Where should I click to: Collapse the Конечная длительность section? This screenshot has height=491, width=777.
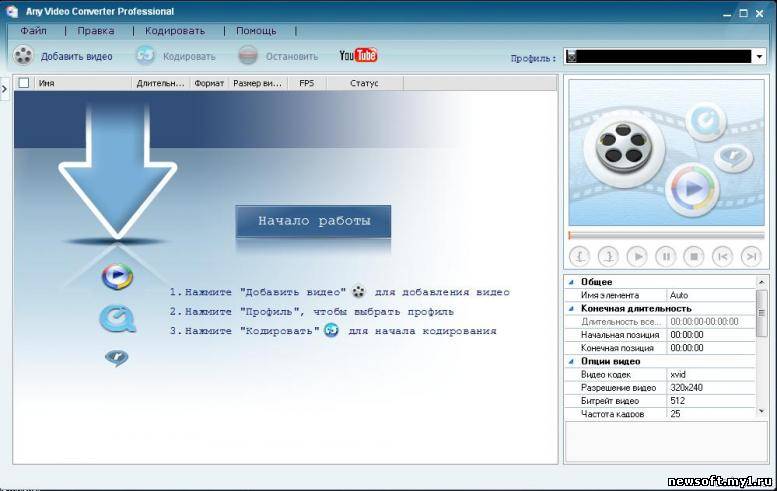(x=571, y=309)
